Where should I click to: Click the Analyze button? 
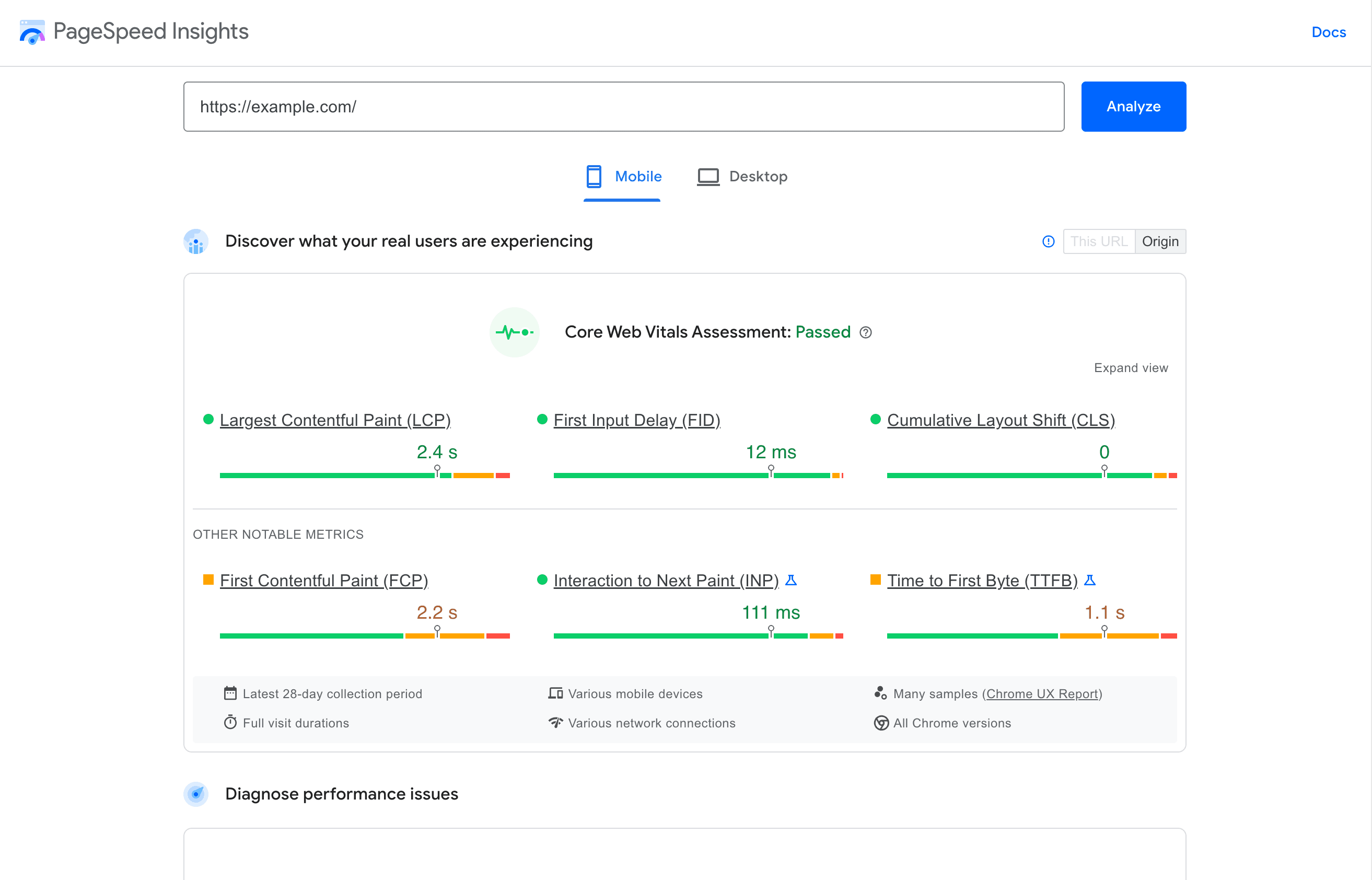(x=1133, y=106)
